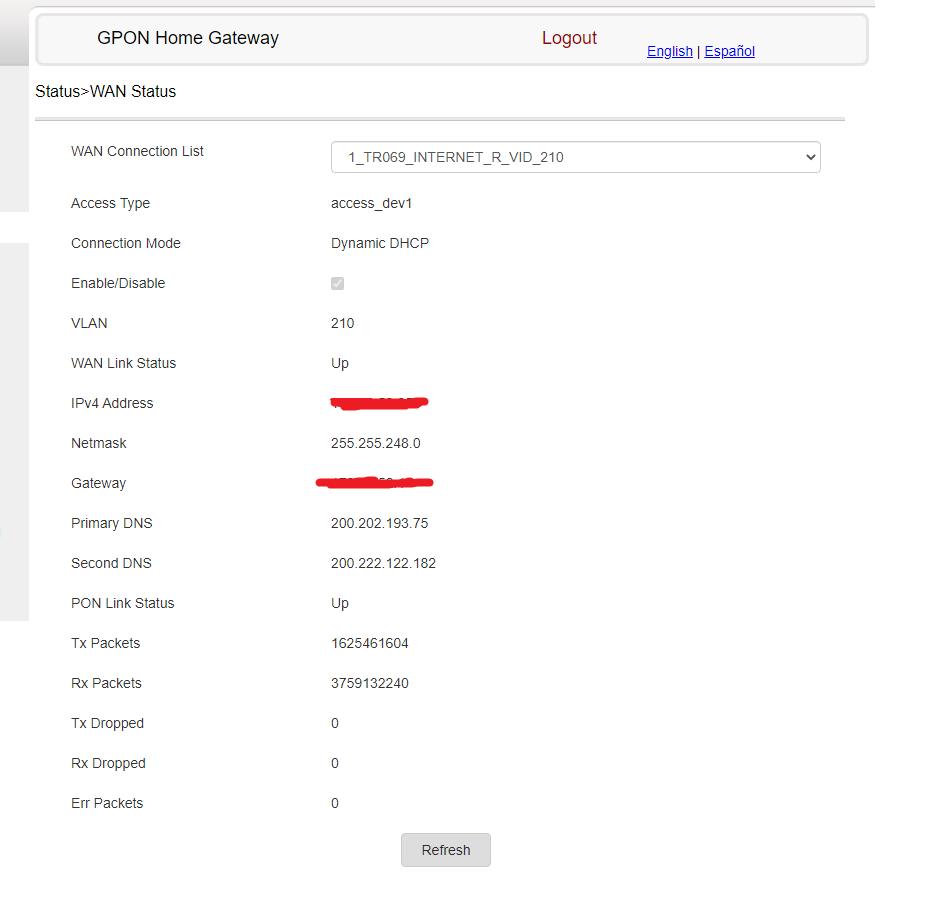
Task: Click the VLAN value 210
Action: [343, 323]
